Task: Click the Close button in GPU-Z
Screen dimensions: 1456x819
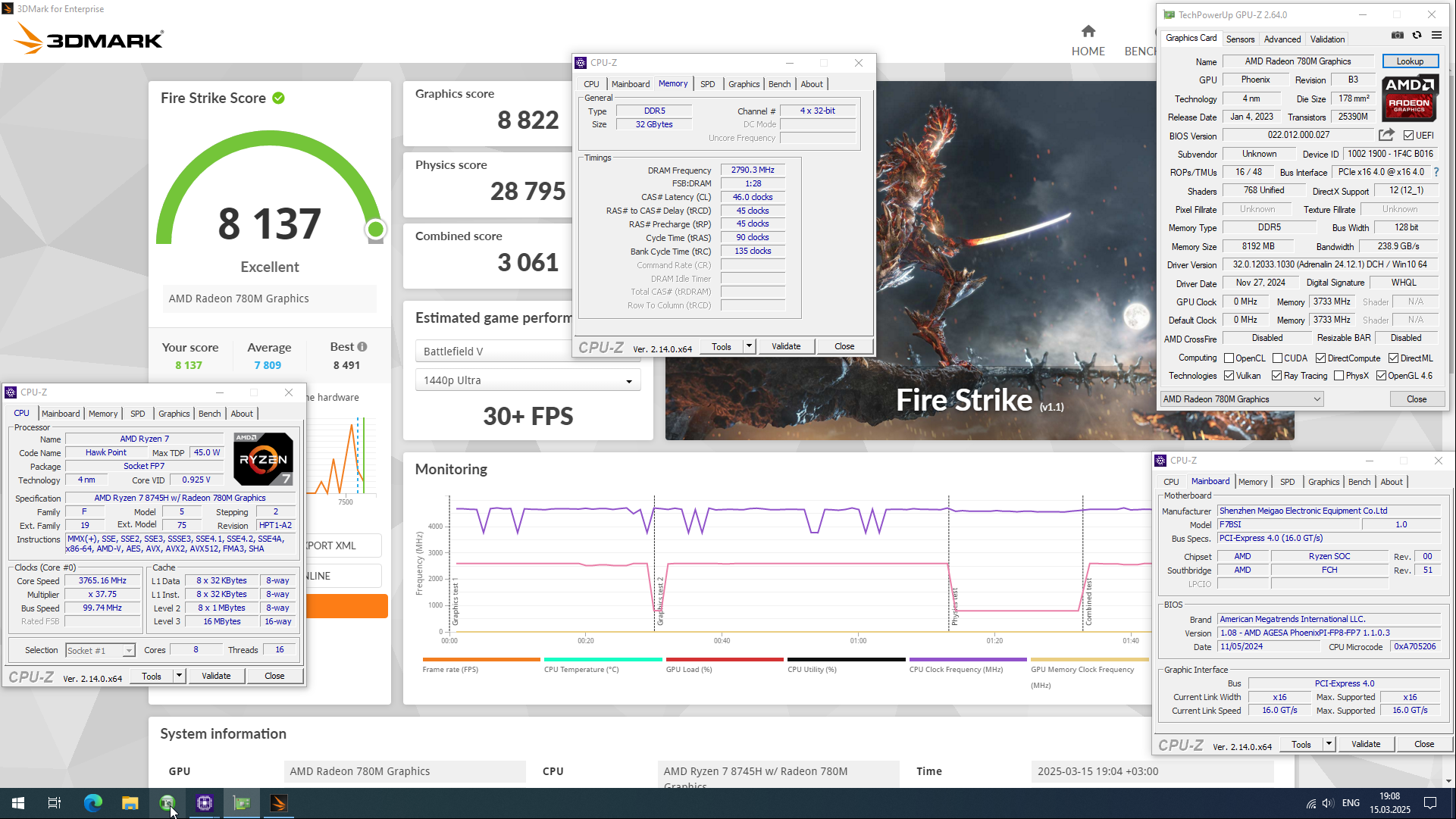Action: 1416,399
